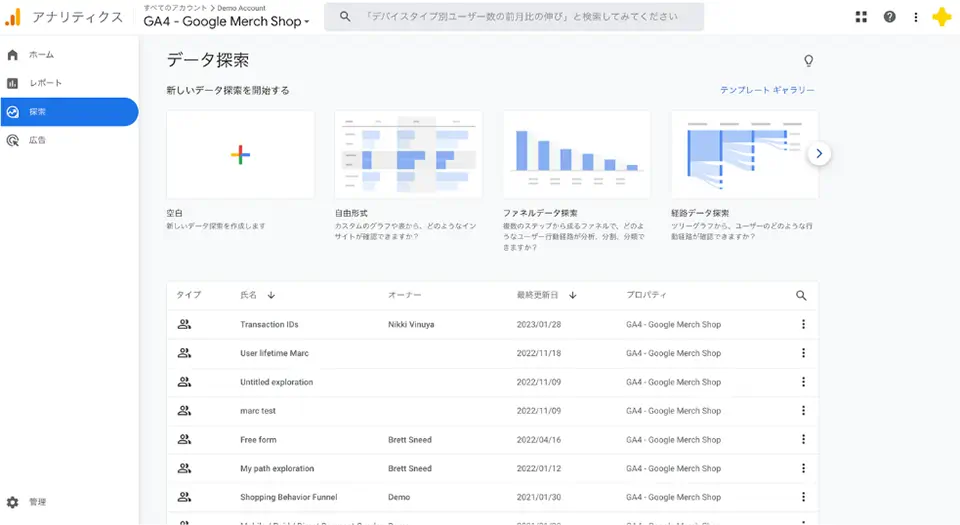Open the Free form exploration row
The width and height of the screenshot is (960, 525).
(x=258, y=439)
